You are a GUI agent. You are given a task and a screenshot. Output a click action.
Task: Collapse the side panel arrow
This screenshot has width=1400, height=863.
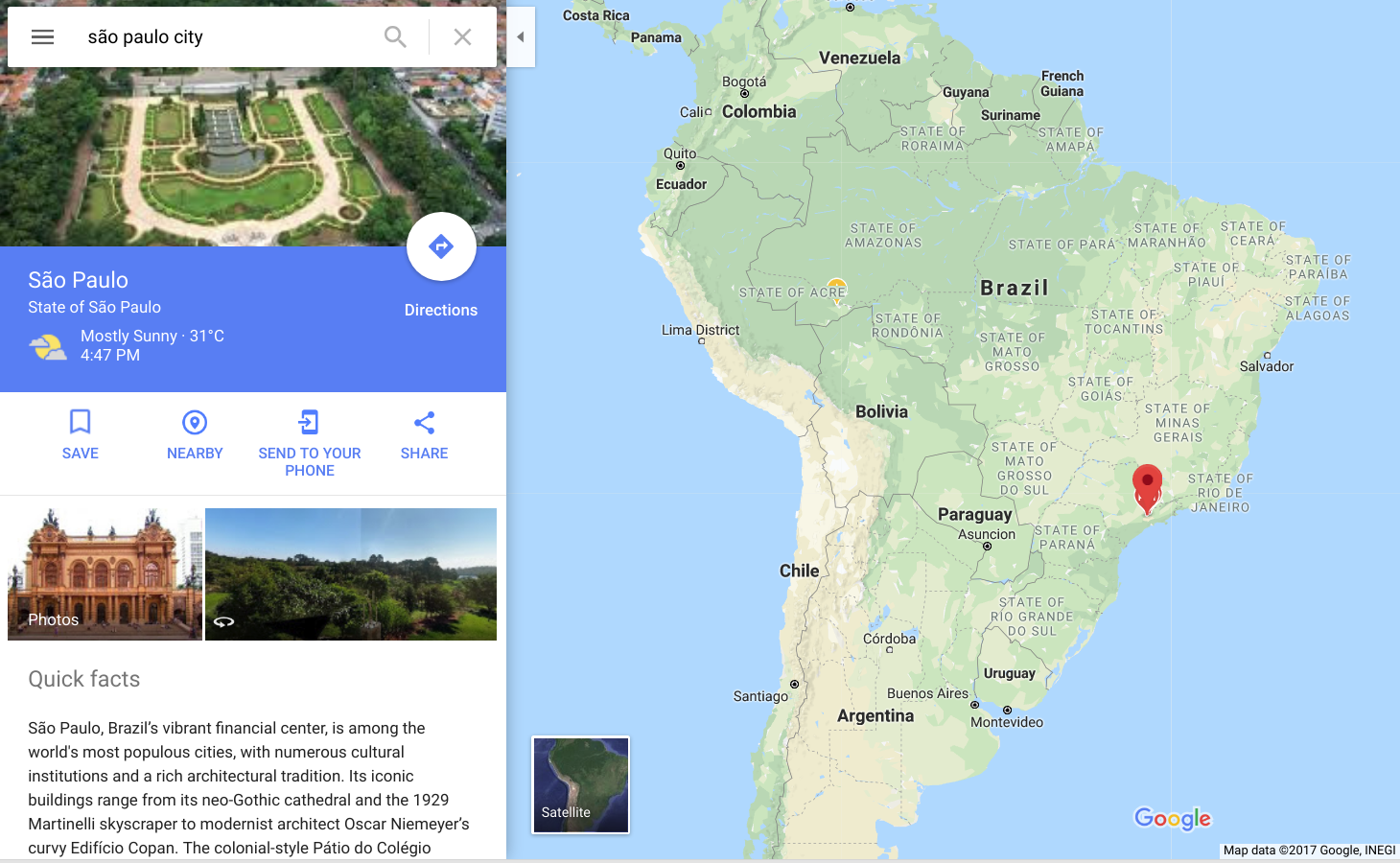tap(521, 36)
